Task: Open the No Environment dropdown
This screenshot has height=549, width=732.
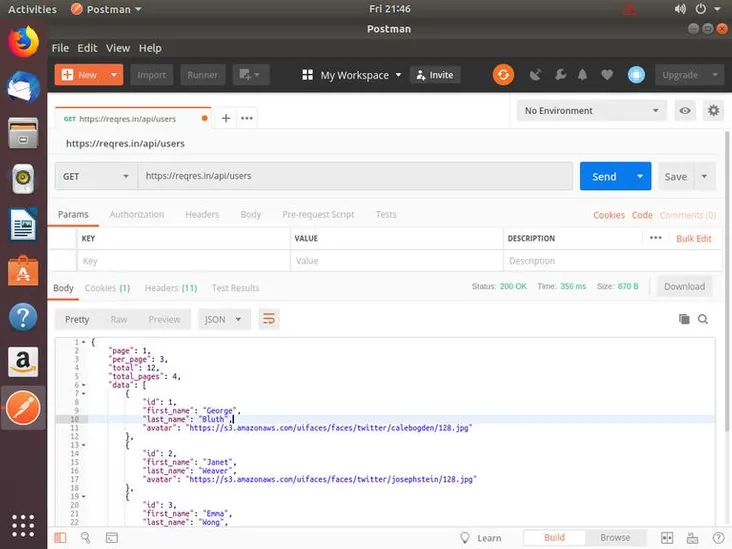Action: pos(591,111)
